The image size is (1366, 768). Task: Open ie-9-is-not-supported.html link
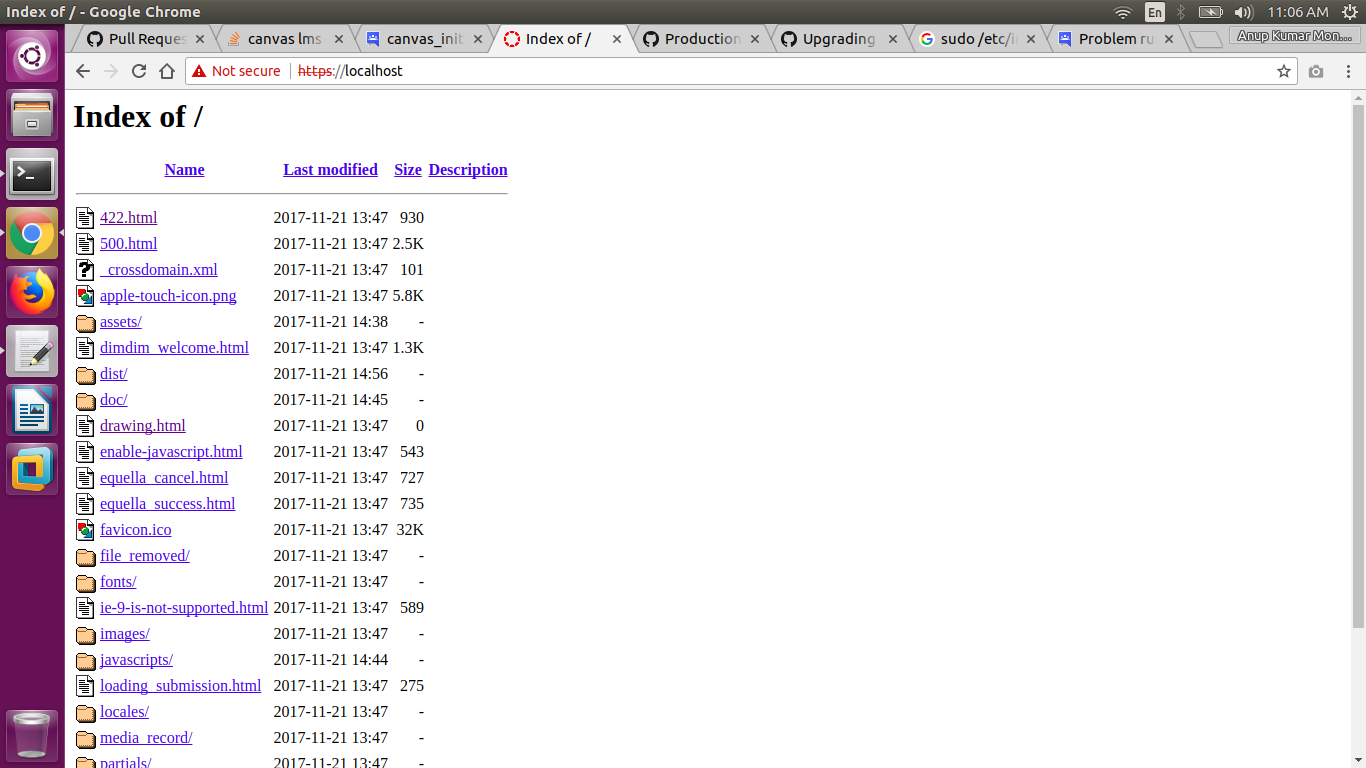[x=184, y=608]
